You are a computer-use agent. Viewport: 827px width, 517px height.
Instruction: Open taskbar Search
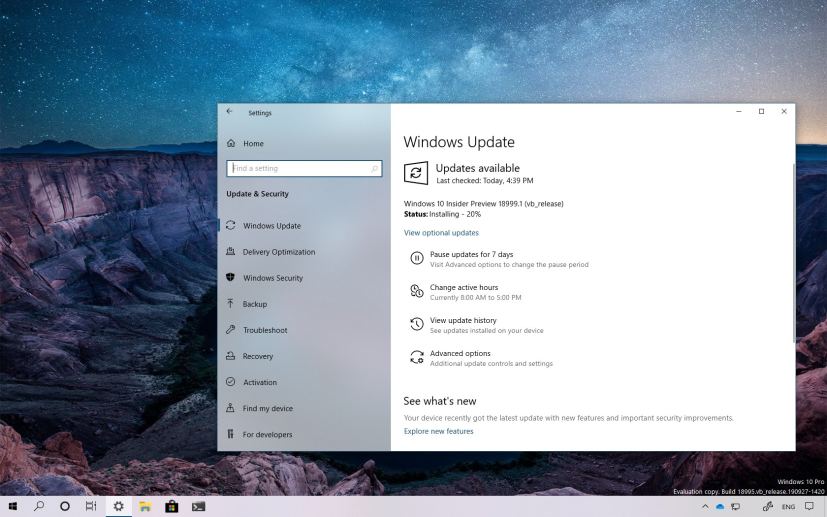pyautogui.click(x=39, y=506)
